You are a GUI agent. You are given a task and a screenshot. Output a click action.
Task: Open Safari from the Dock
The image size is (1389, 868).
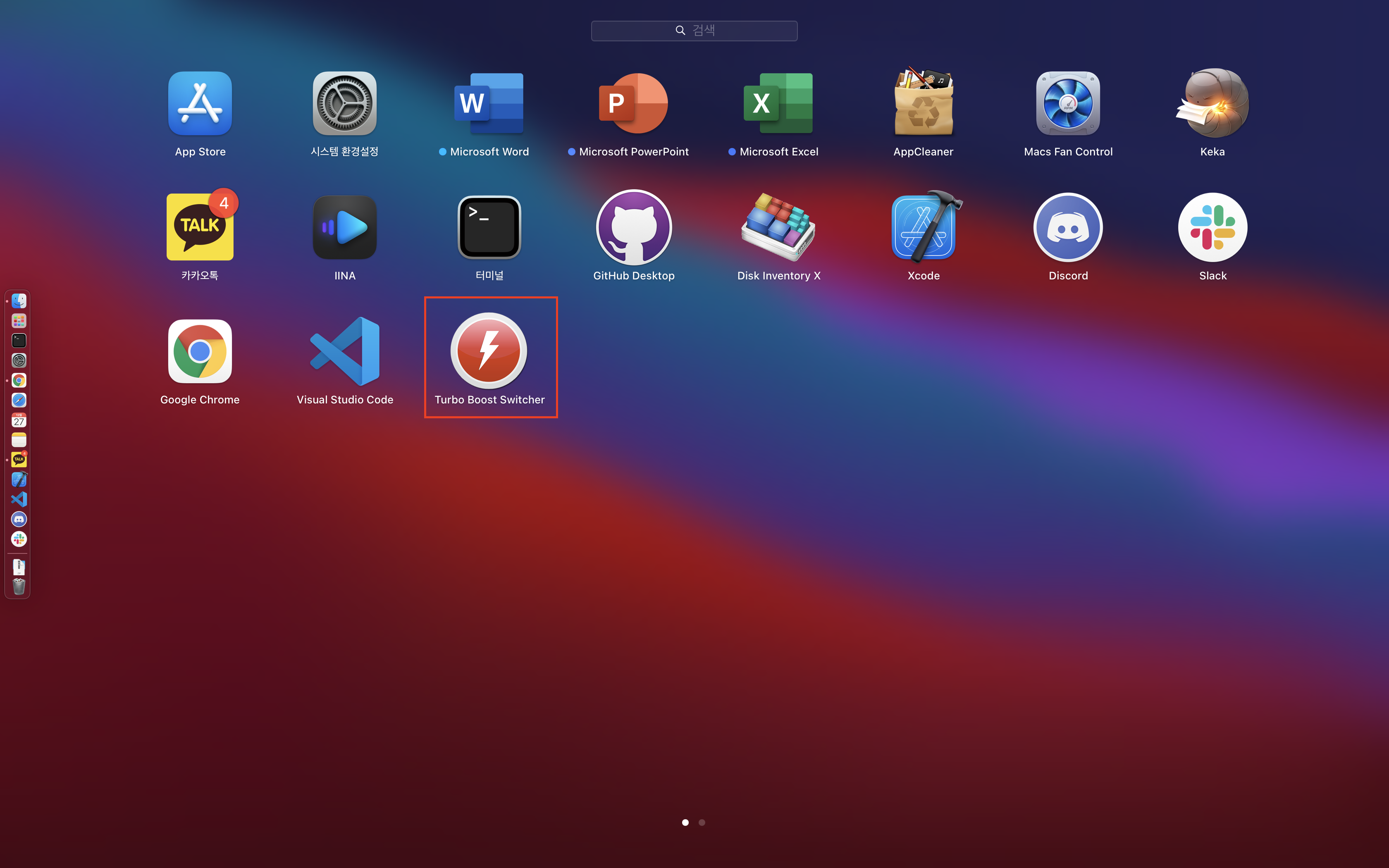(19, 400)
